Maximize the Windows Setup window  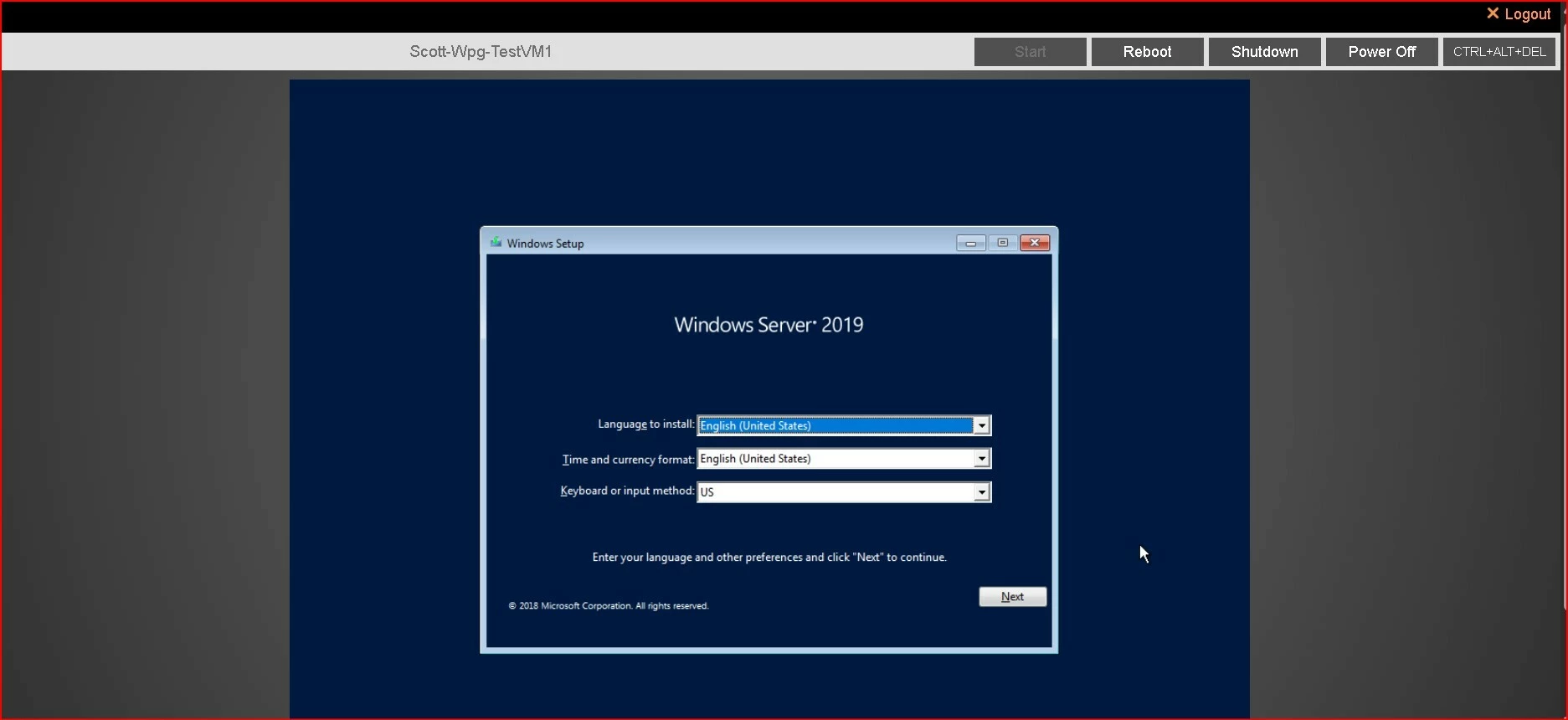(x=1002, y=243)
